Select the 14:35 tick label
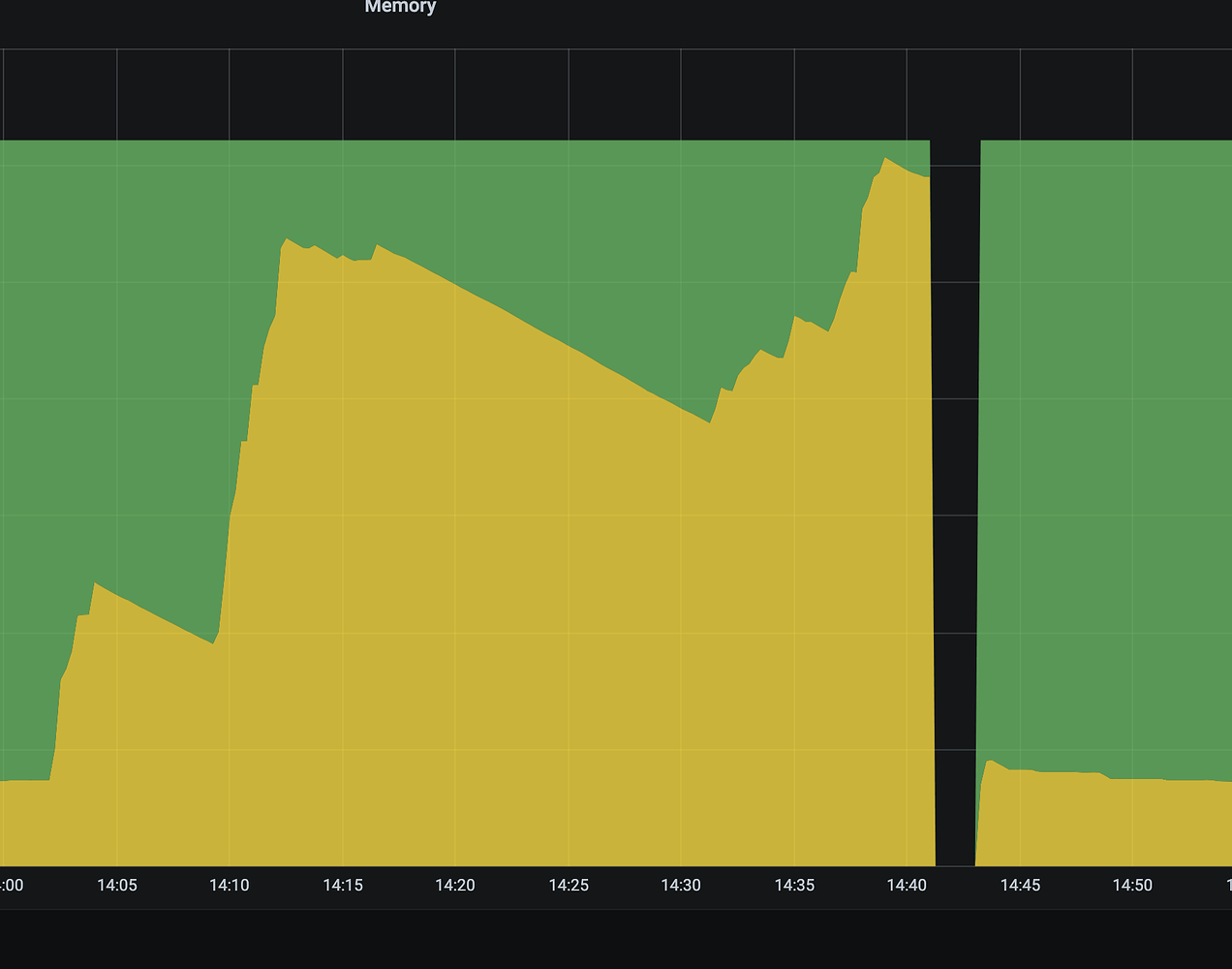Viewport: 1232px width, 969px height. coord(794,885)
